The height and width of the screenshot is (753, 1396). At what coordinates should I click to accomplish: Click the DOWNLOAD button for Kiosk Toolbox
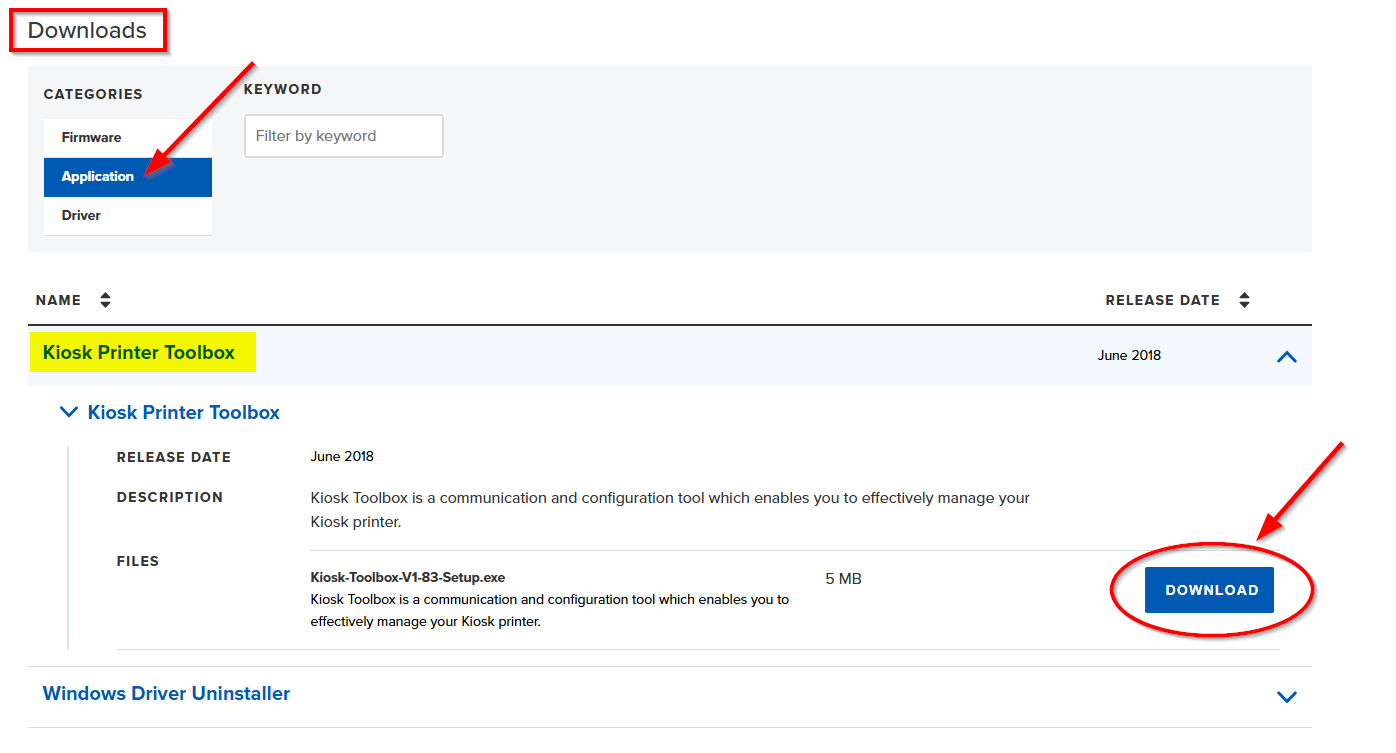coord(1209,590)
